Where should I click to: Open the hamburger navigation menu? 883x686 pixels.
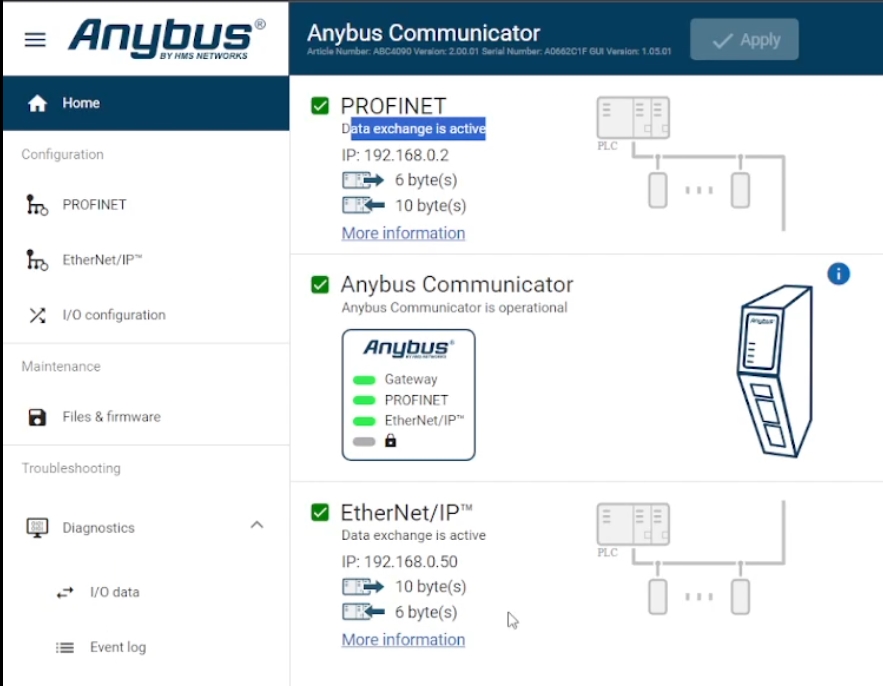point(35,39)
